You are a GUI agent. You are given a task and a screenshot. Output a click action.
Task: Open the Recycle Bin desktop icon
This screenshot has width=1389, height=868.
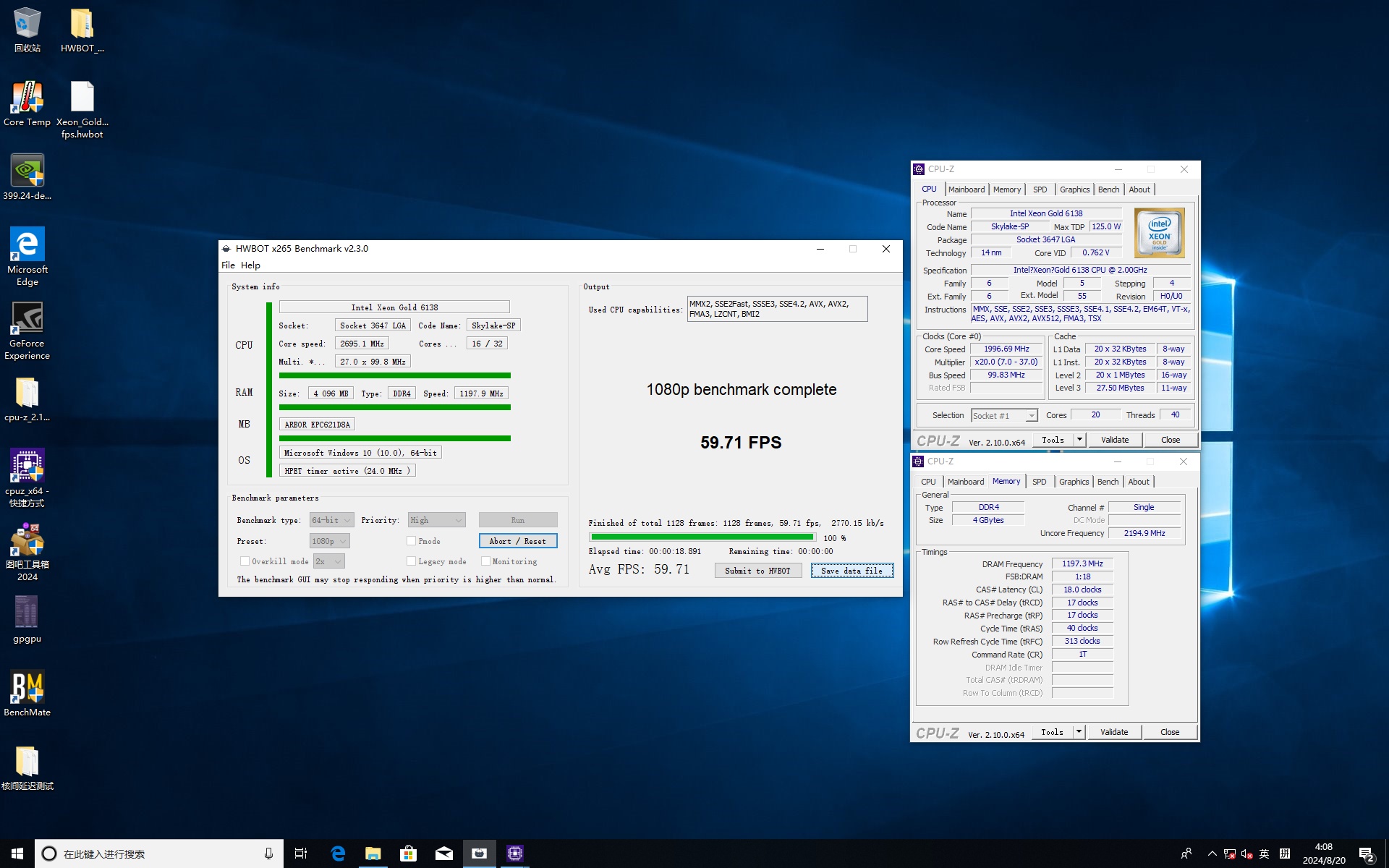pos(27,29)
